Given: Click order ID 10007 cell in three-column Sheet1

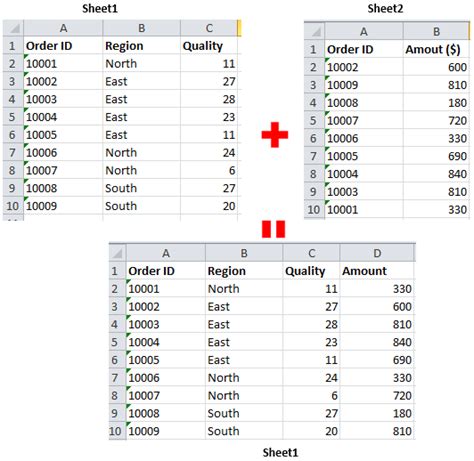Looking at the screenshot, I should tap(63, 170).
